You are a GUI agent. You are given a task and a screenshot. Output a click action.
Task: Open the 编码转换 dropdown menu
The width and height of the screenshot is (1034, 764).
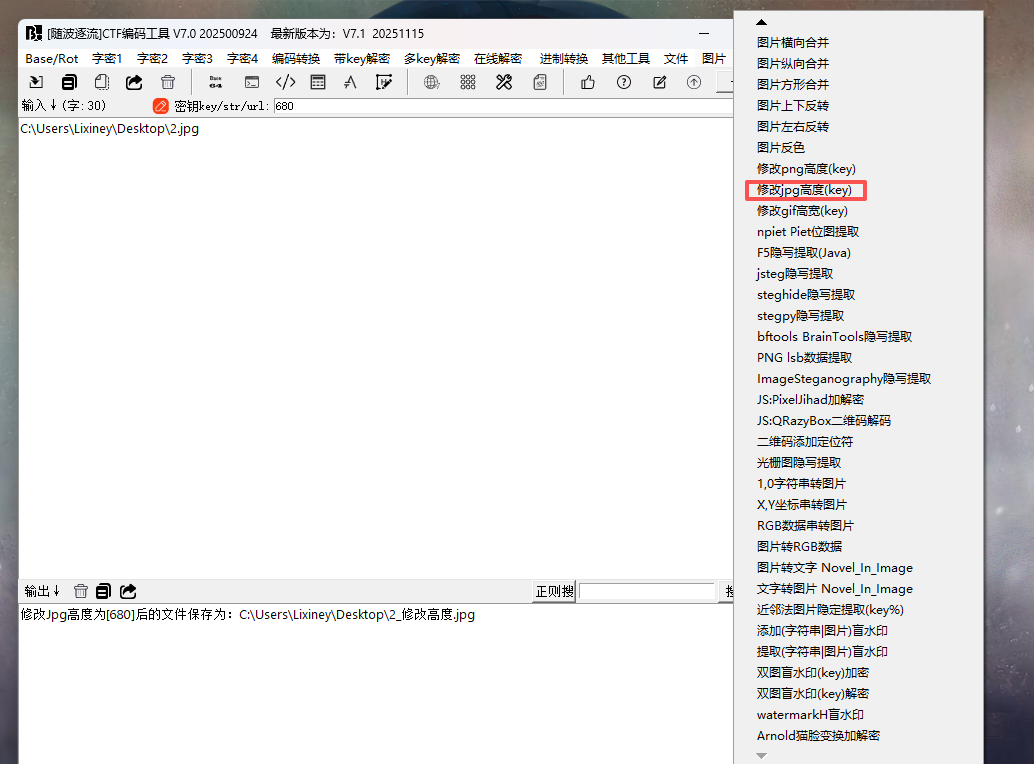pos(296,59)
